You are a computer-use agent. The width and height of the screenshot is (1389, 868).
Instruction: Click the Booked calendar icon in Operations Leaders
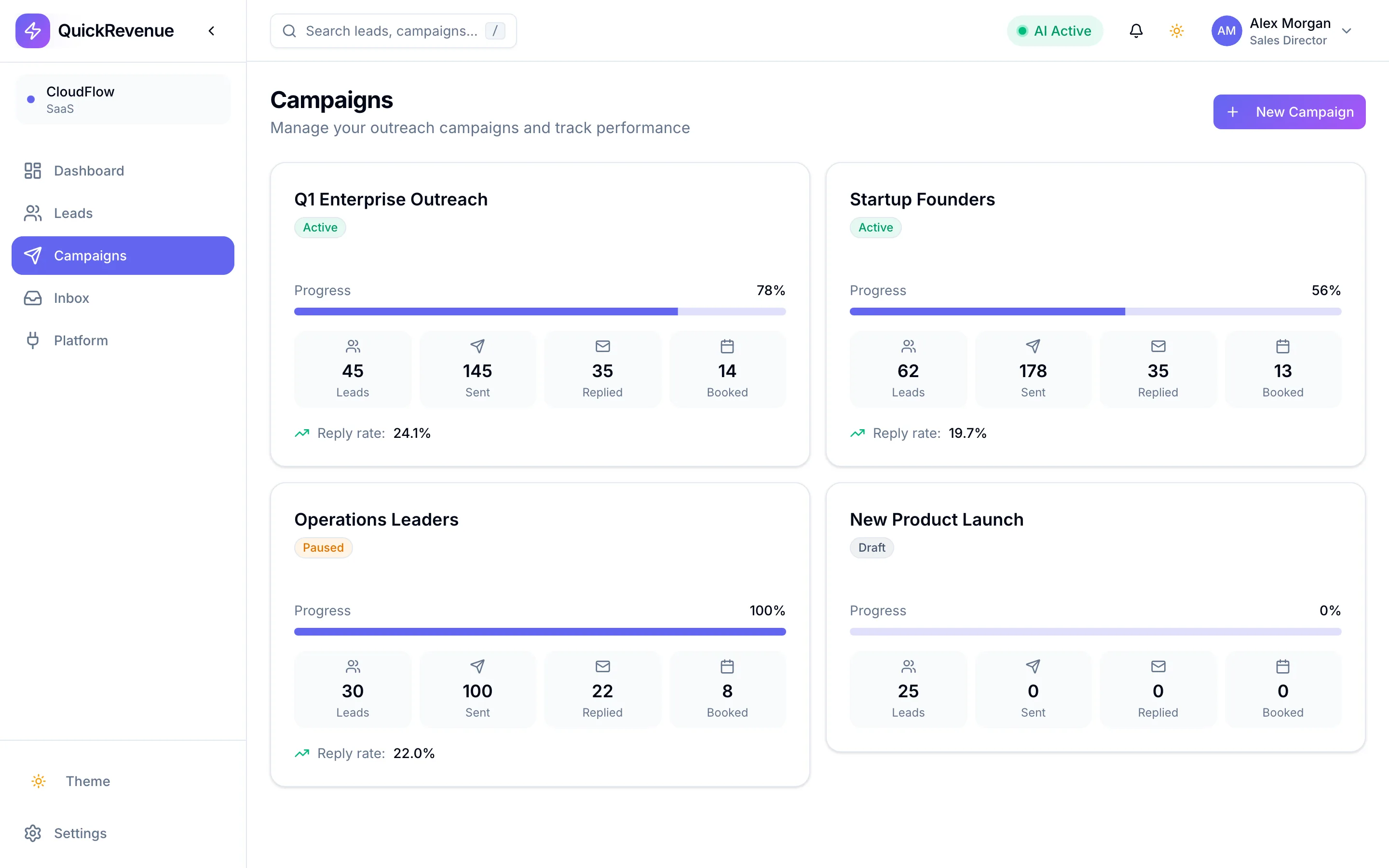click(x=727, y=666)
